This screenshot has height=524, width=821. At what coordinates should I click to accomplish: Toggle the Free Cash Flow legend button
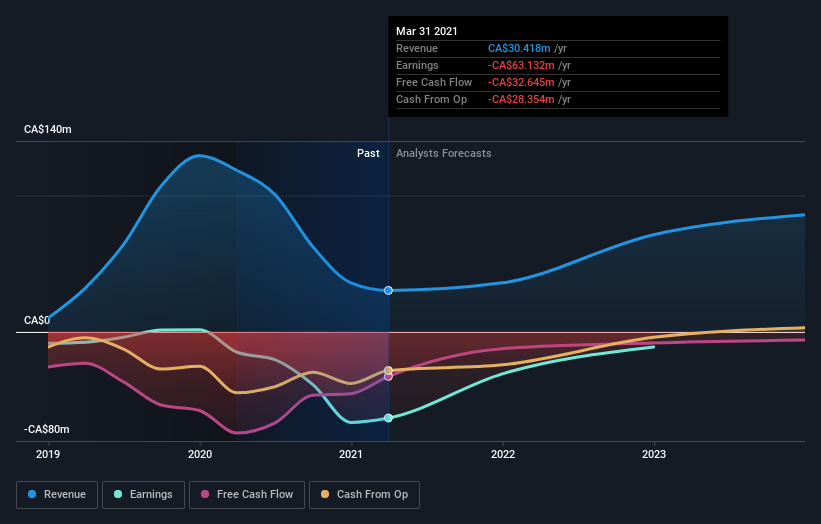tap(247, 495)
